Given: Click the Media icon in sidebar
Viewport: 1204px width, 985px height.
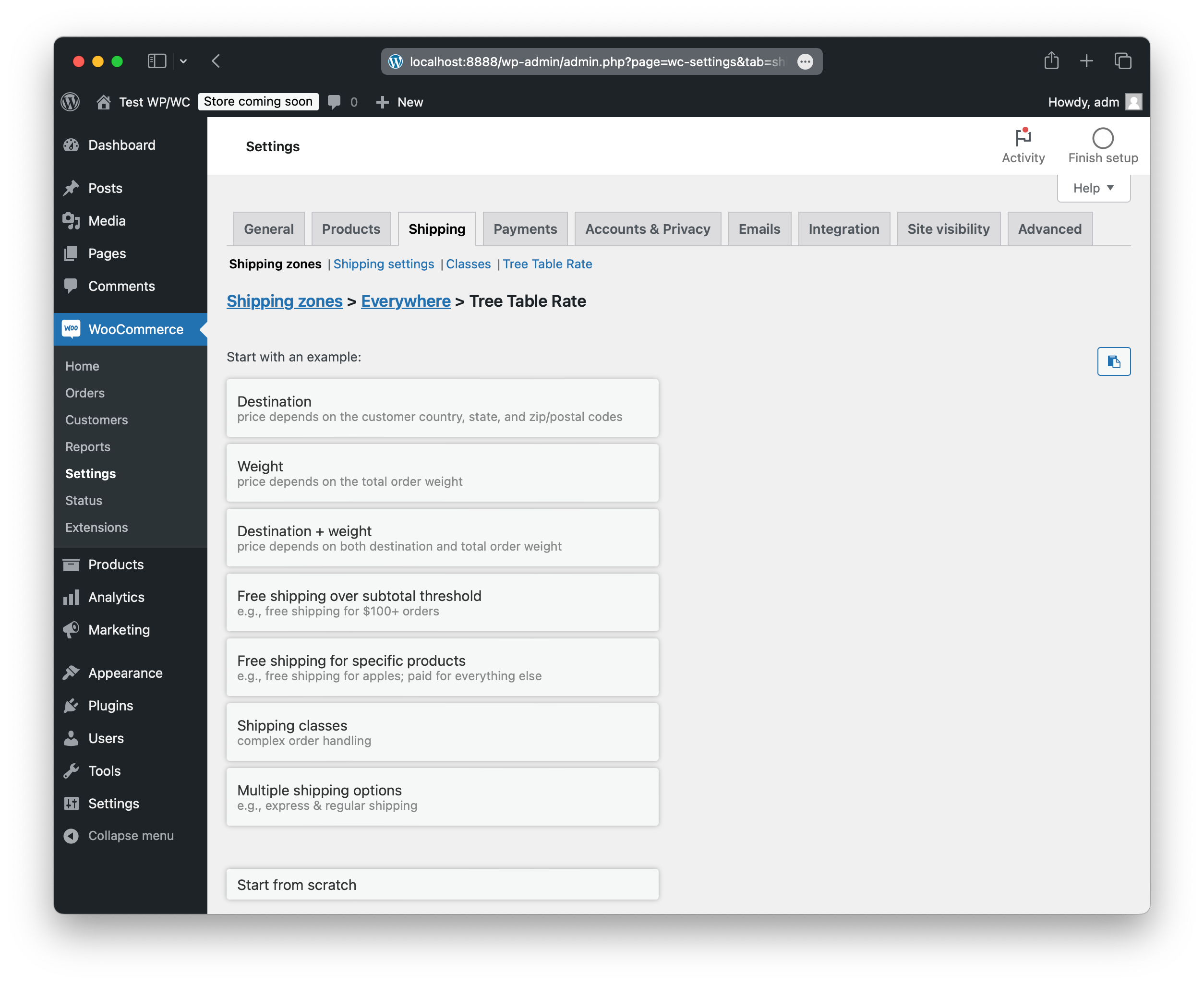Looking at the screenshot, I should coord(72,221).
